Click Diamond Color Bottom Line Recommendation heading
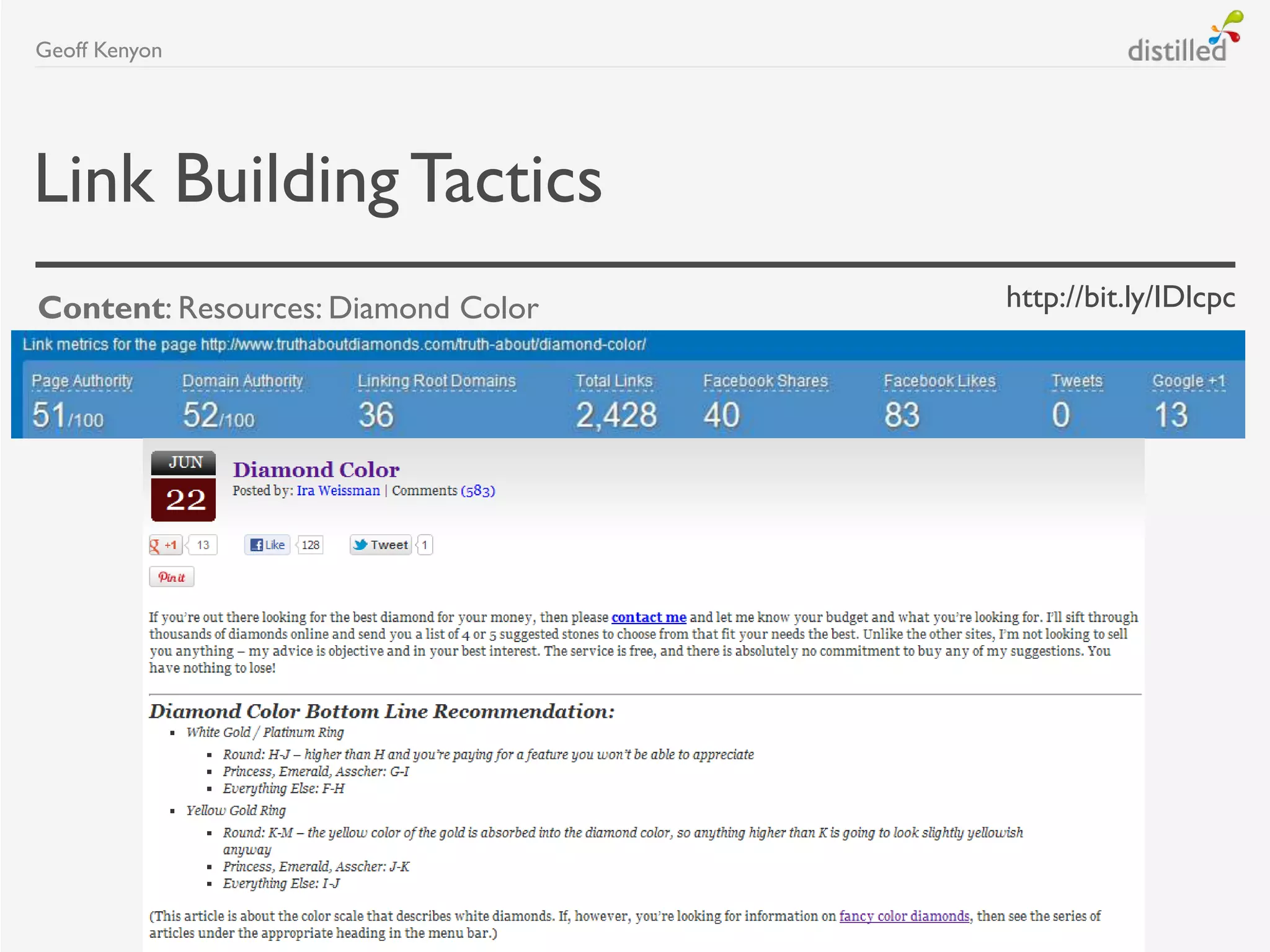This screenshot has width=1270, height=952. click(382, 712)
